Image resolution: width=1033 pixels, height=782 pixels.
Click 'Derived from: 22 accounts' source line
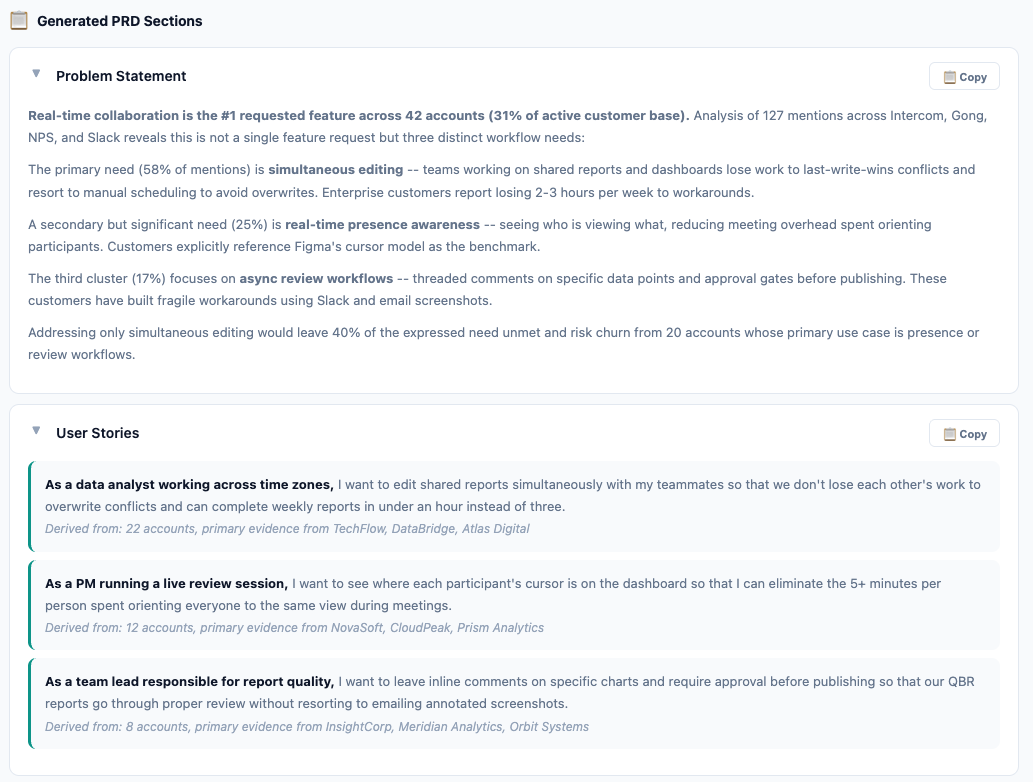click(x=287, y=528)
